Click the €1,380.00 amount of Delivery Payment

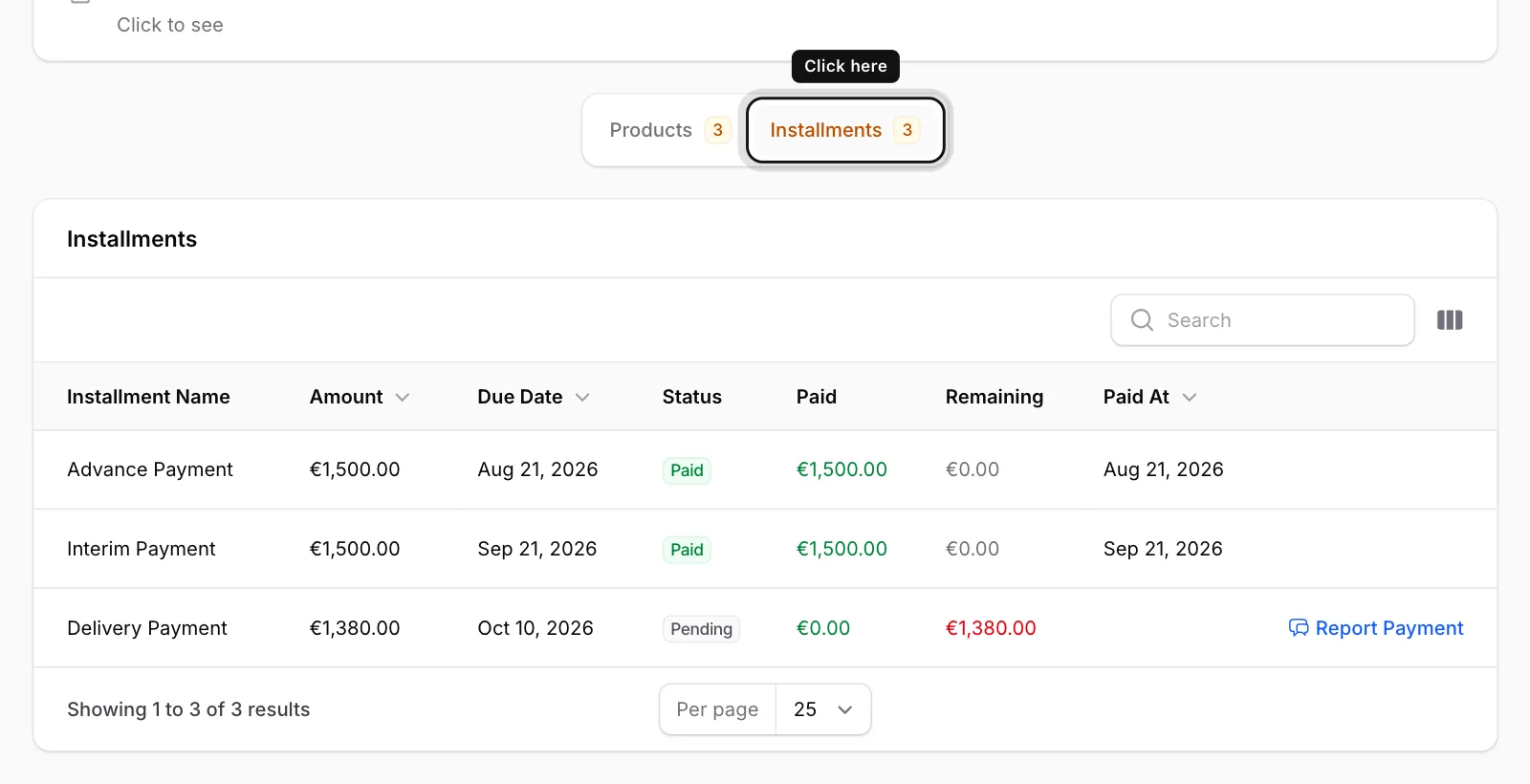tap(355, 628)
